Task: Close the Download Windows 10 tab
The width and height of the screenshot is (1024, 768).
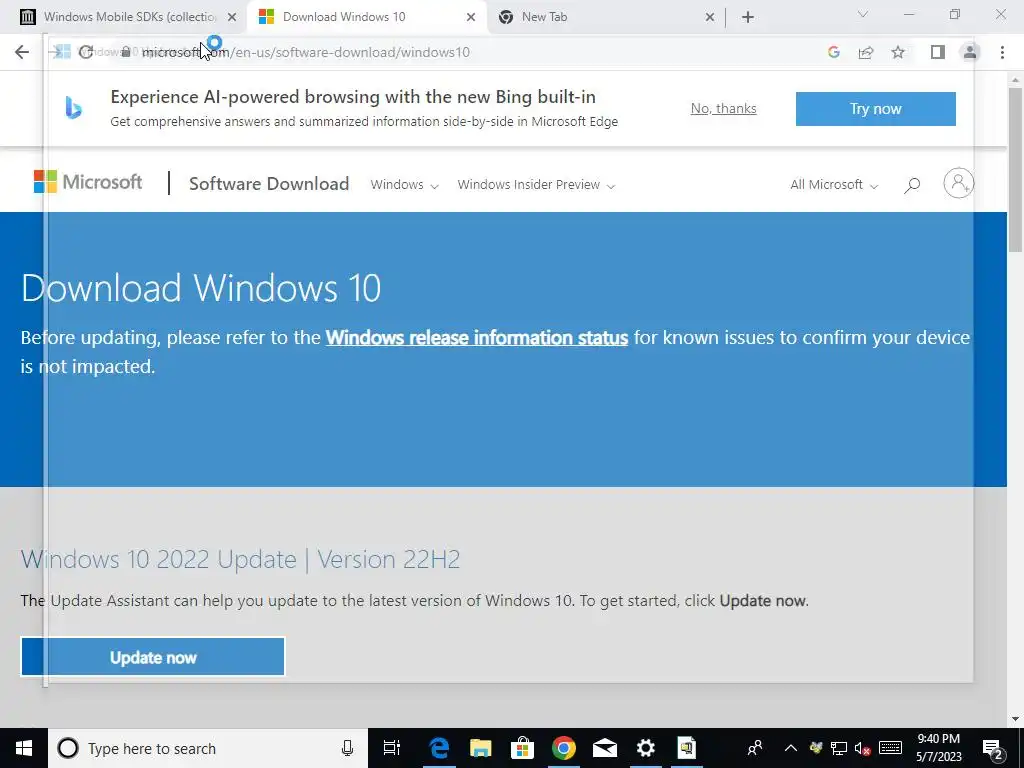Action: pos(471,18)
